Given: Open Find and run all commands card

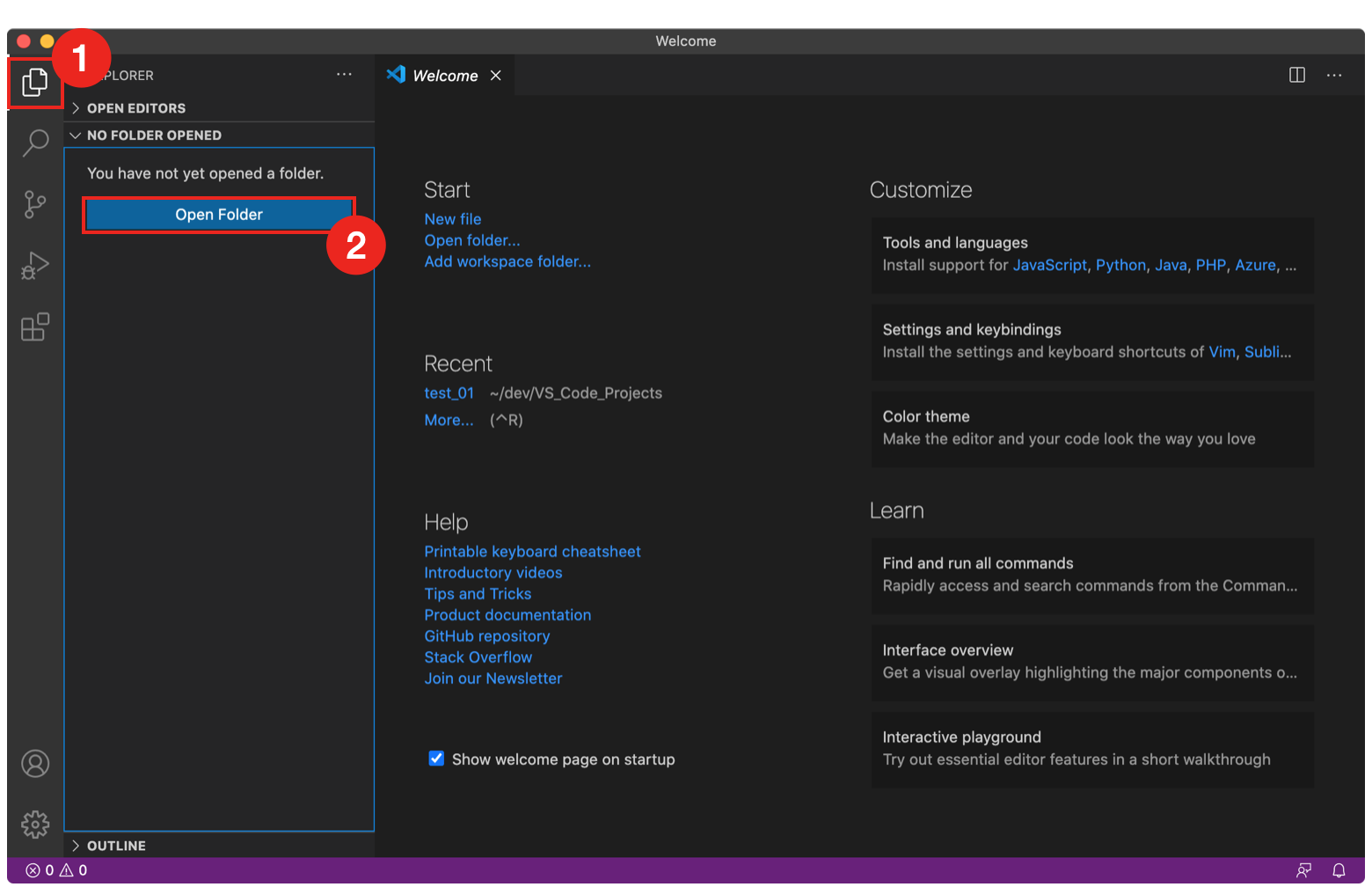Looking at the screenshot, I should 1092,575.
